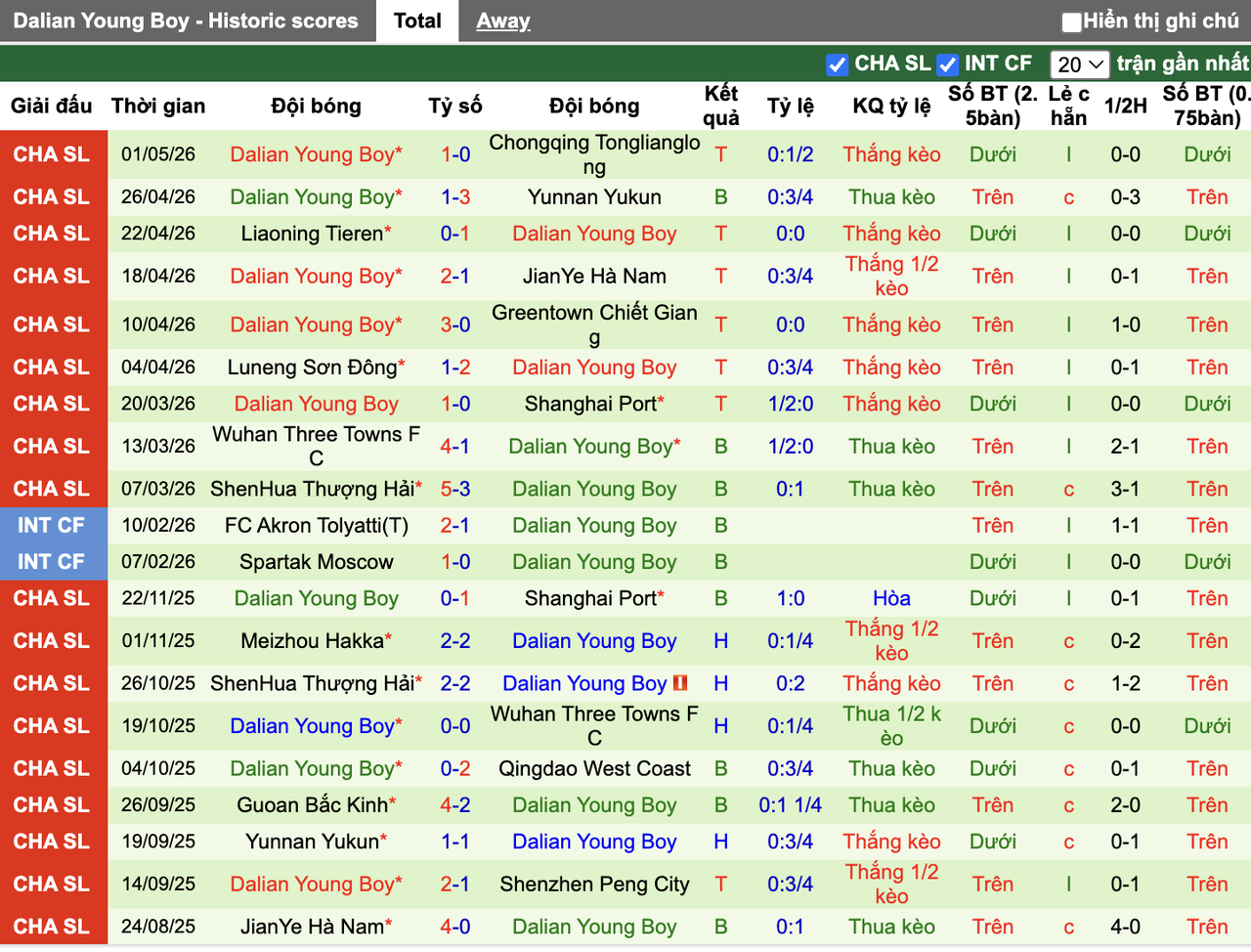This screenshot has width=1251, height=952.
Task: Open the Greentown Chiết Giang team link
Action: [594, 325]
